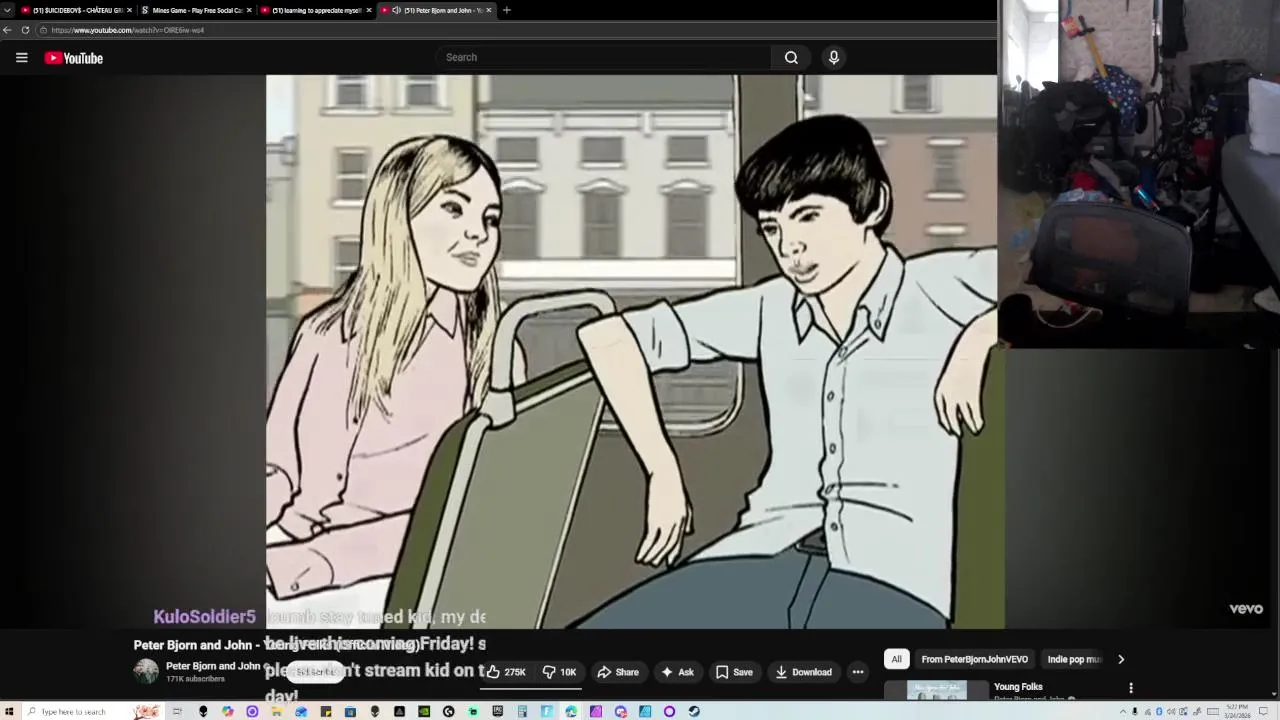Reload the page

click(25, 30)
